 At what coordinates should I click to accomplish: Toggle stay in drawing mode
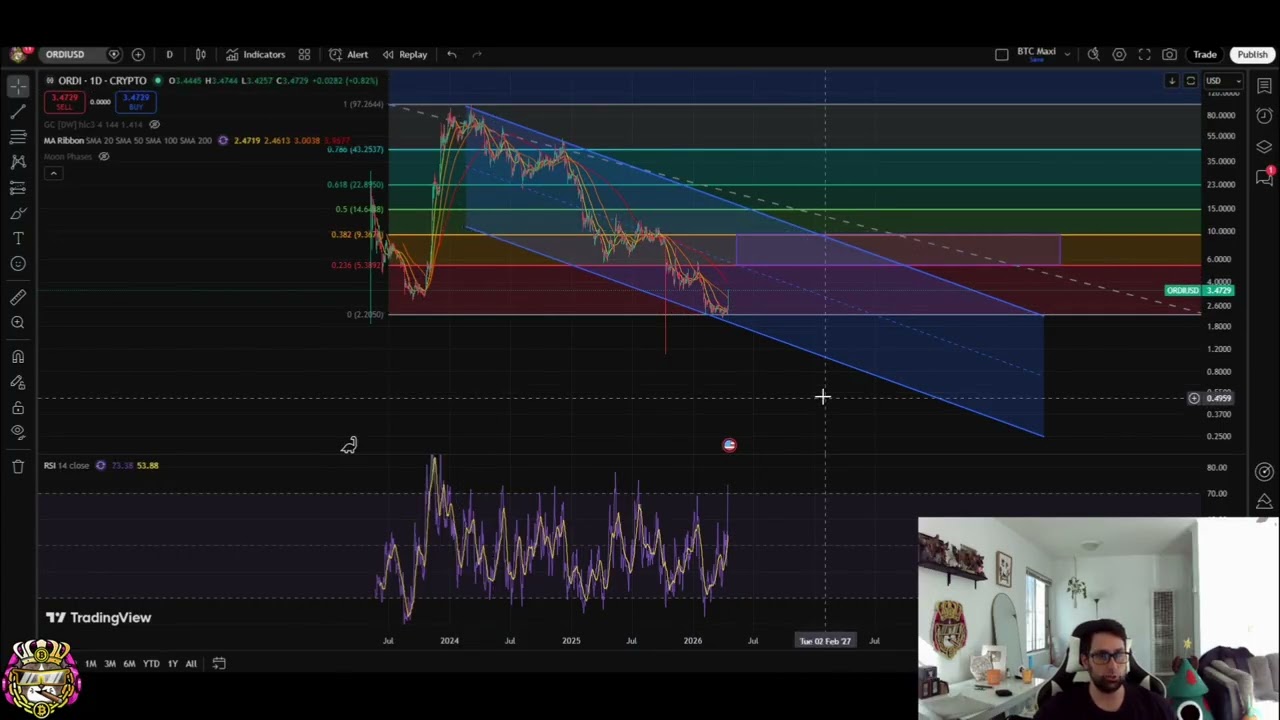click(x=18, y=382)
